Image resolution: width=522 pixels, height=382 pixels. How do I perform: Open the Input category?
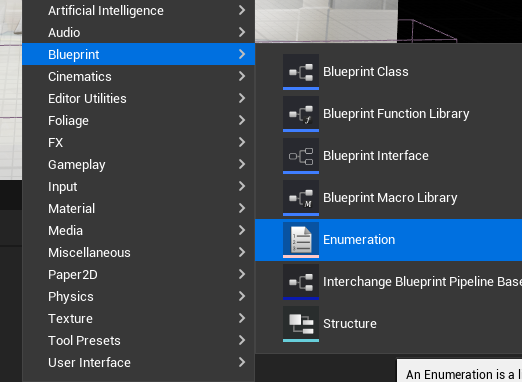138,186
